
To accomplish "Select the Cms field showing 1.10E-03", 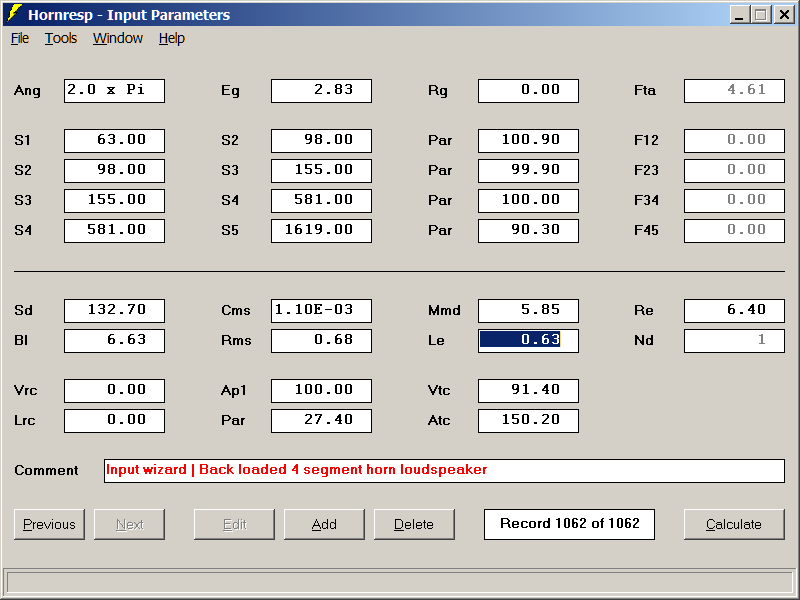I will click(x=321, y=311).
